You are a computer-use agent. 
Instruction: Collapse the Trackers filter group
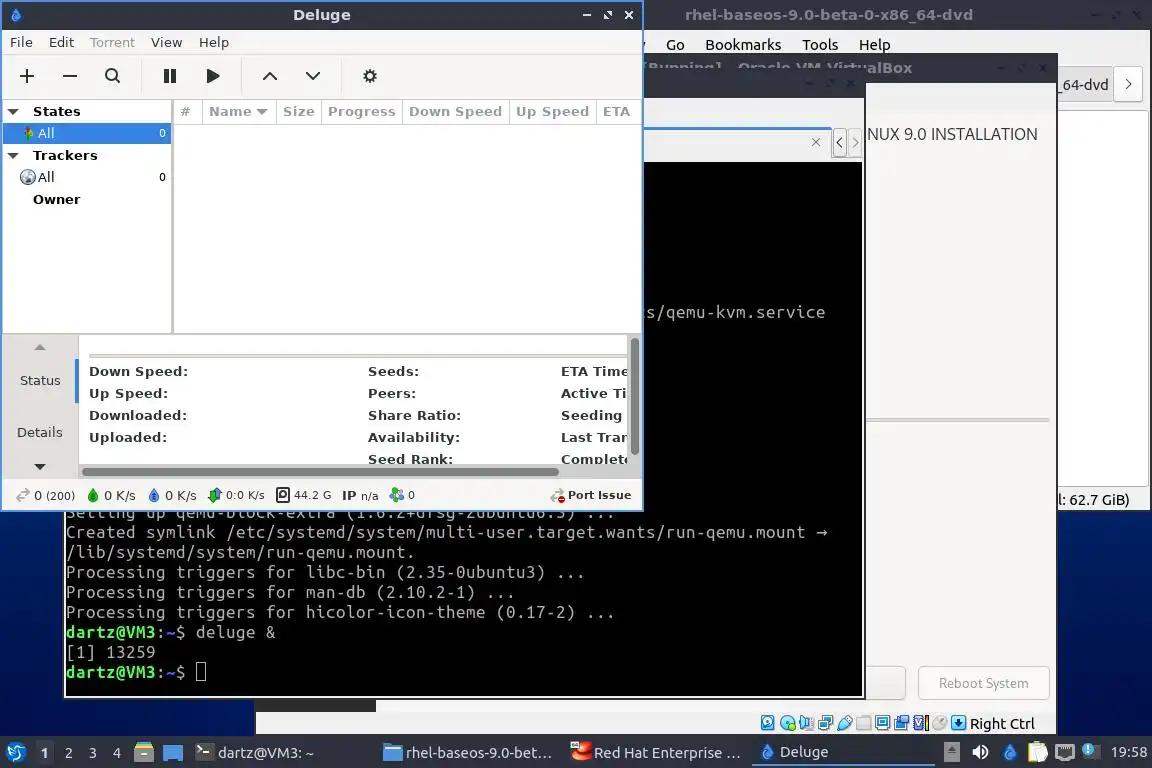(x=13, y=156)
